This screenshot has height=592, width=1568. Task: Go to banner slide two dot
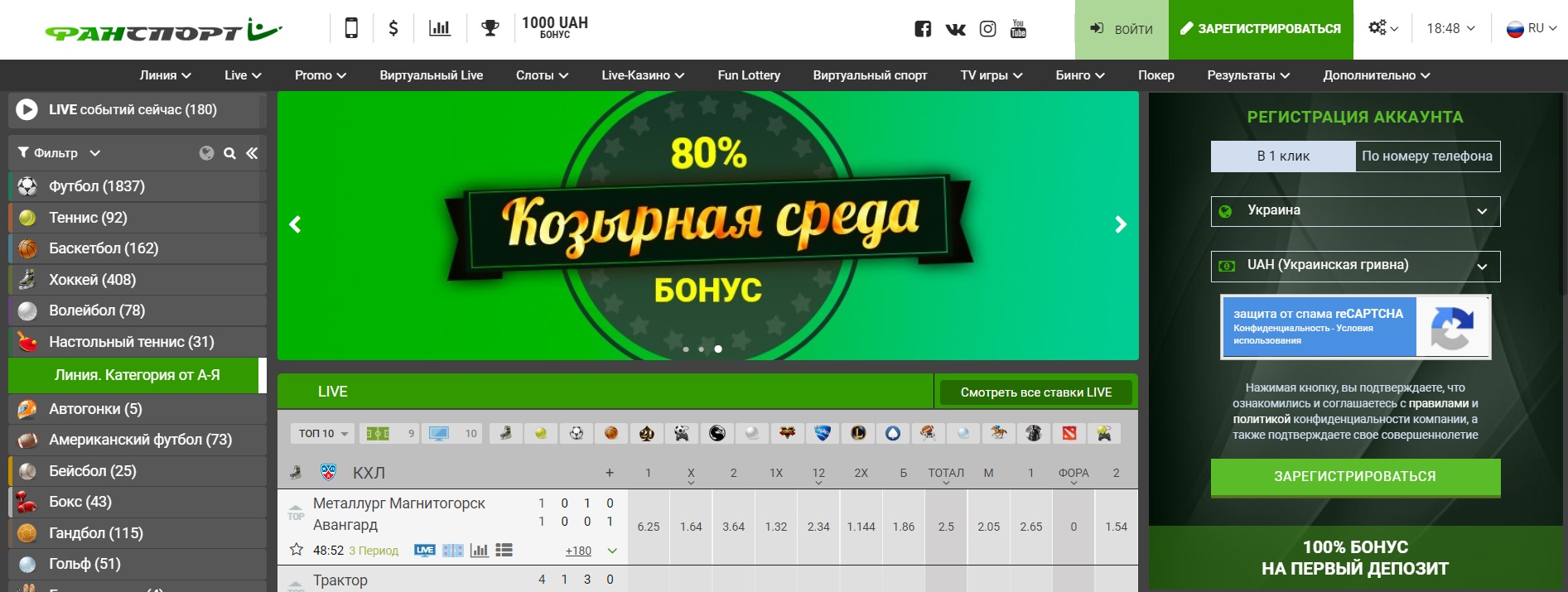(x=702, y=349)
